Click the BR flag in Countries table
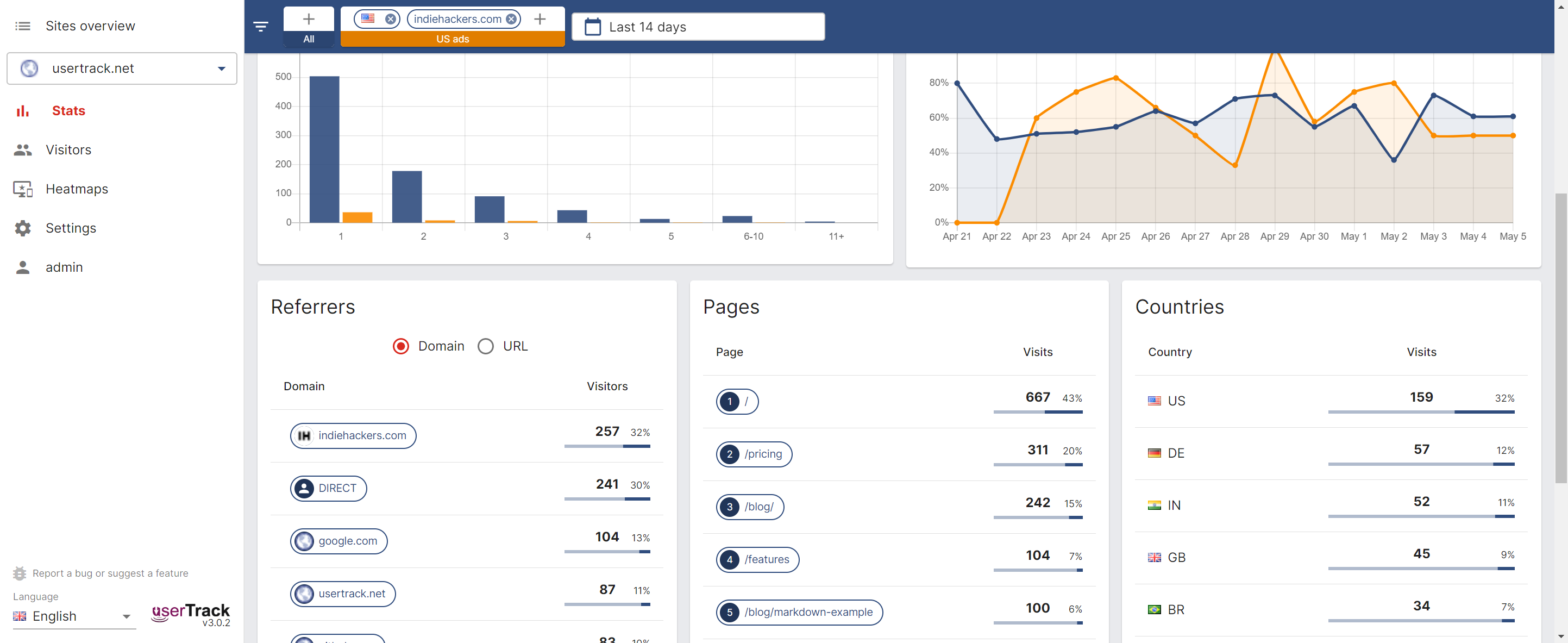This screenshot has height=643, width=1568. coord(1154,609)
